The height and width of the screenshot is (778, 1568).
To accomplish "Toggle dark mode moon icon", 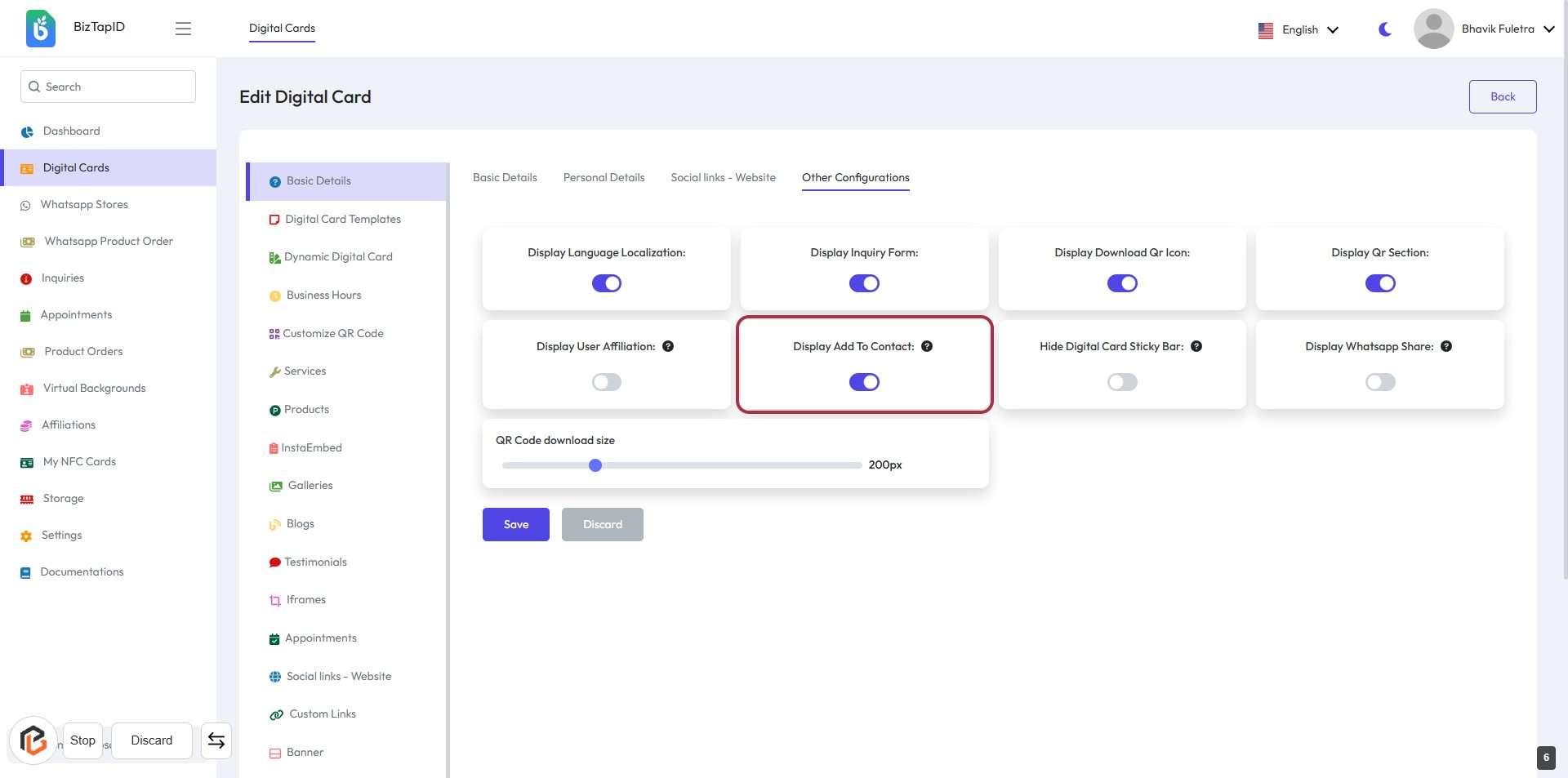I will coord(1385,29).
